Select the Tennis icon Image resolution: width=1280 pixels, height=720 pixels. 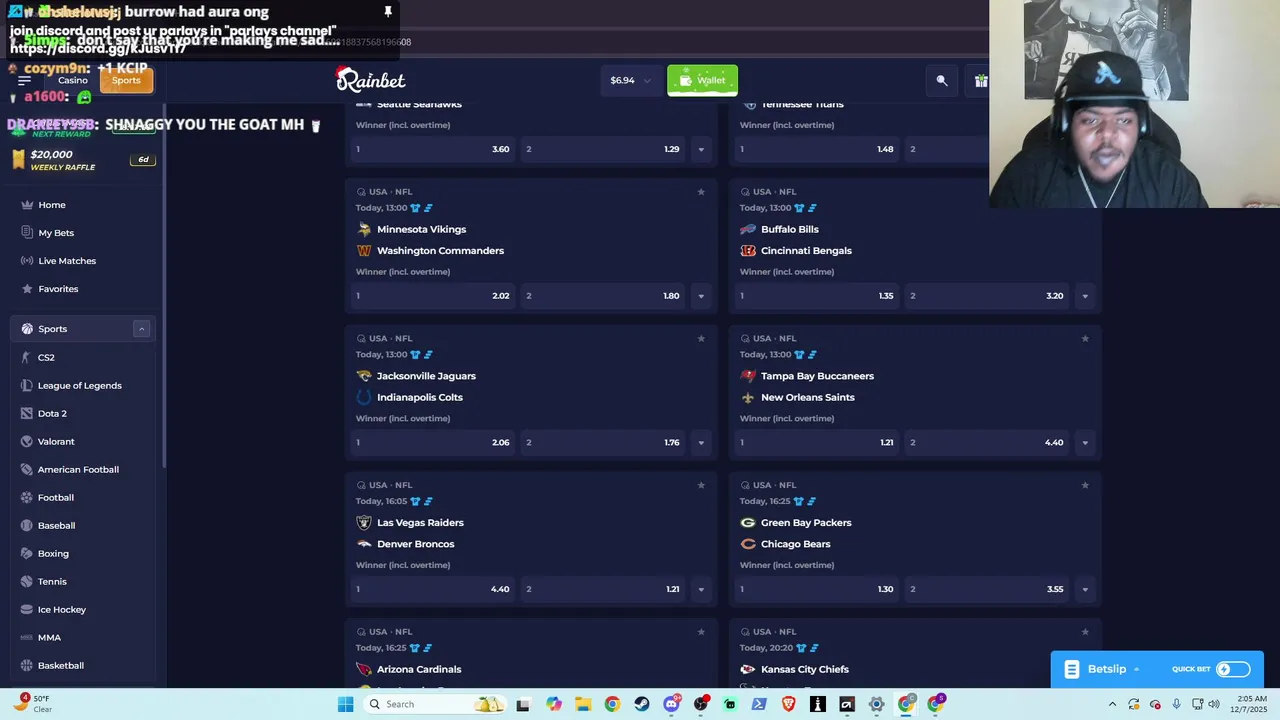pos(27,581)
